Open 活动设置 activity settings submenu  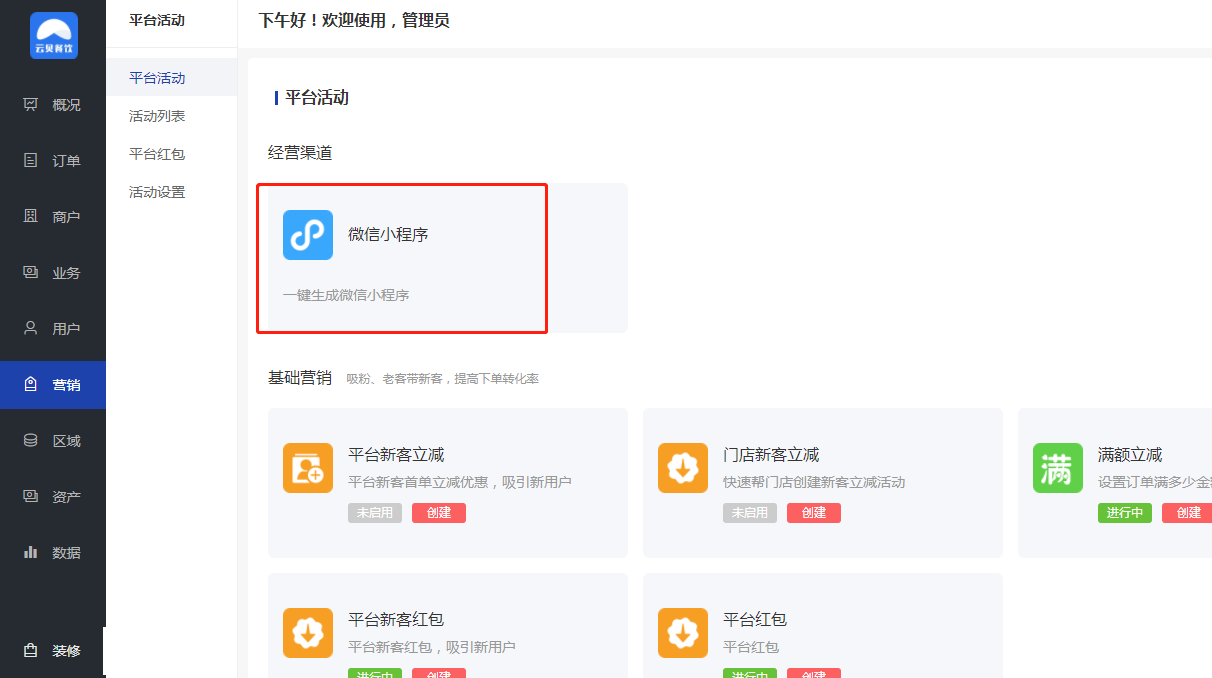[171, 192]
